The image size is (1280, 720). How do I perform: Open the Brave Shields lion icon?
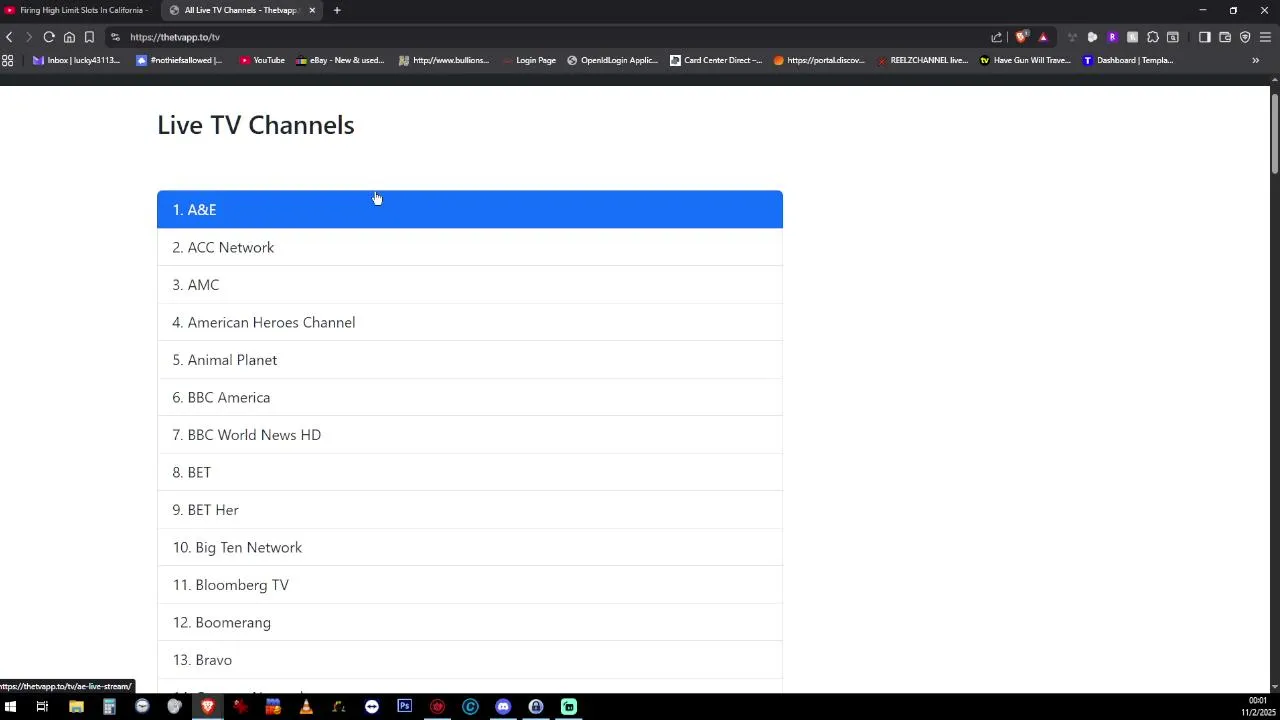[1021, 37]
